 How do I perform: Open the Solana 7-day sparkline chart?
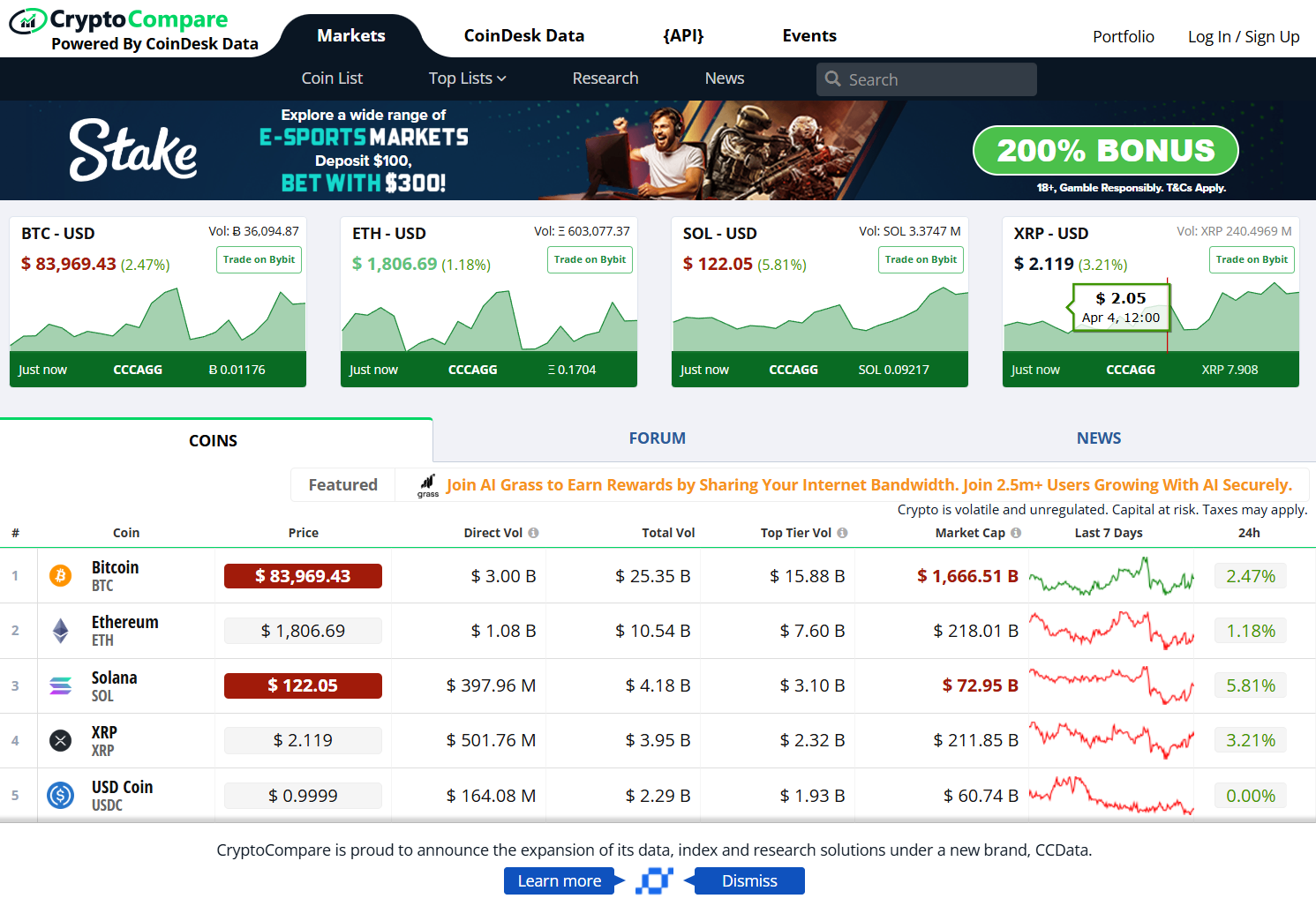tap(1111, 685)
